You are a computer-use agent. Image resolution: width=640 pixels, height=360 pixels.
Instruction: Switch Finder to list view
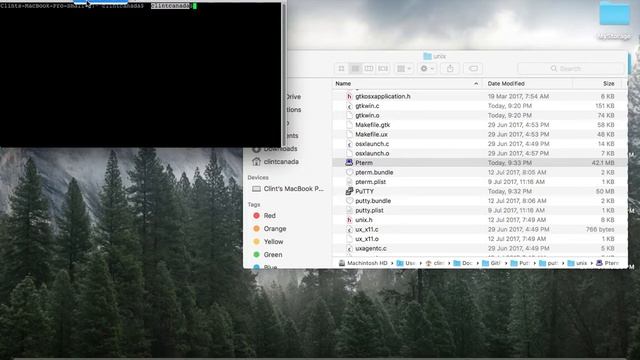[355, 69]
